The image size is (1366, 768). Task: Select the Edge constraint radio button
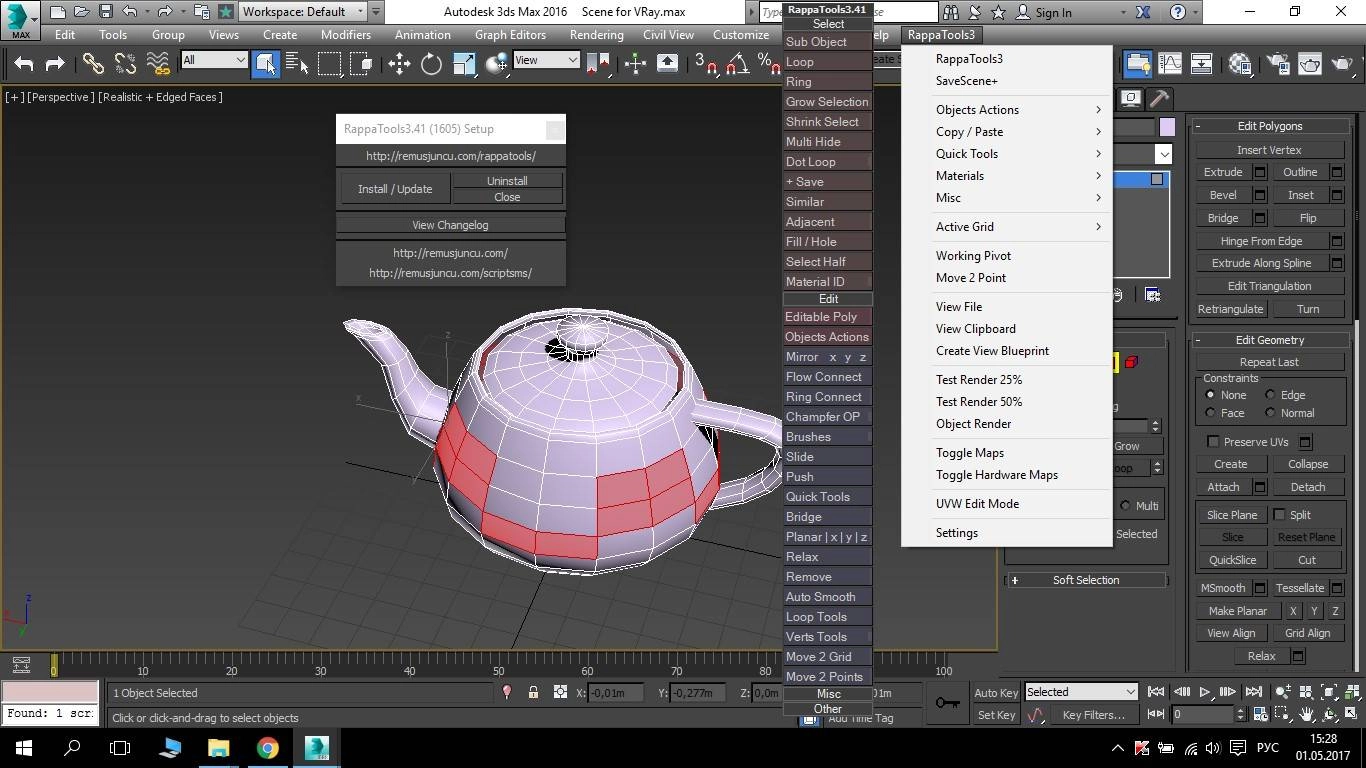coord(1270,395)
